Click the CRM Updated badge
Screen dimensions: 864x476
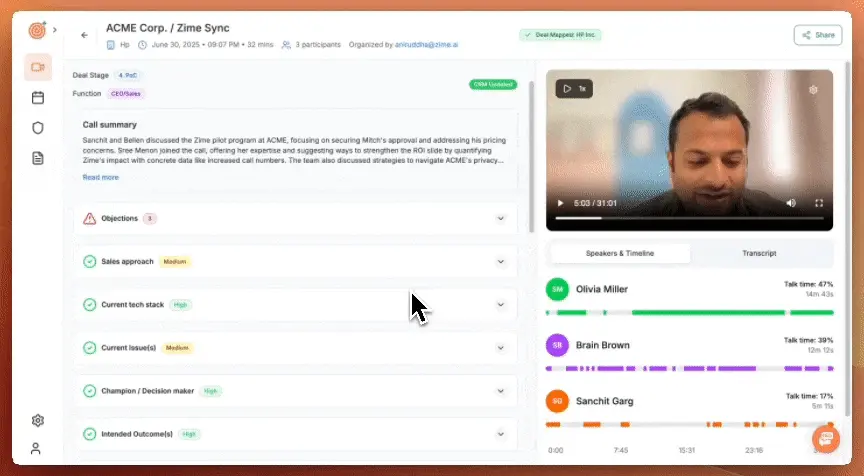tap(493, 84)
